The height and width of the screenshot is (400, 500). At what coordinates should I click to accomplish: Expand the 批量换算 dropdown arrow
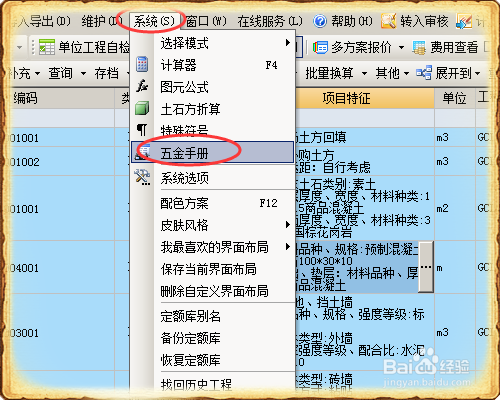point(364,73)
